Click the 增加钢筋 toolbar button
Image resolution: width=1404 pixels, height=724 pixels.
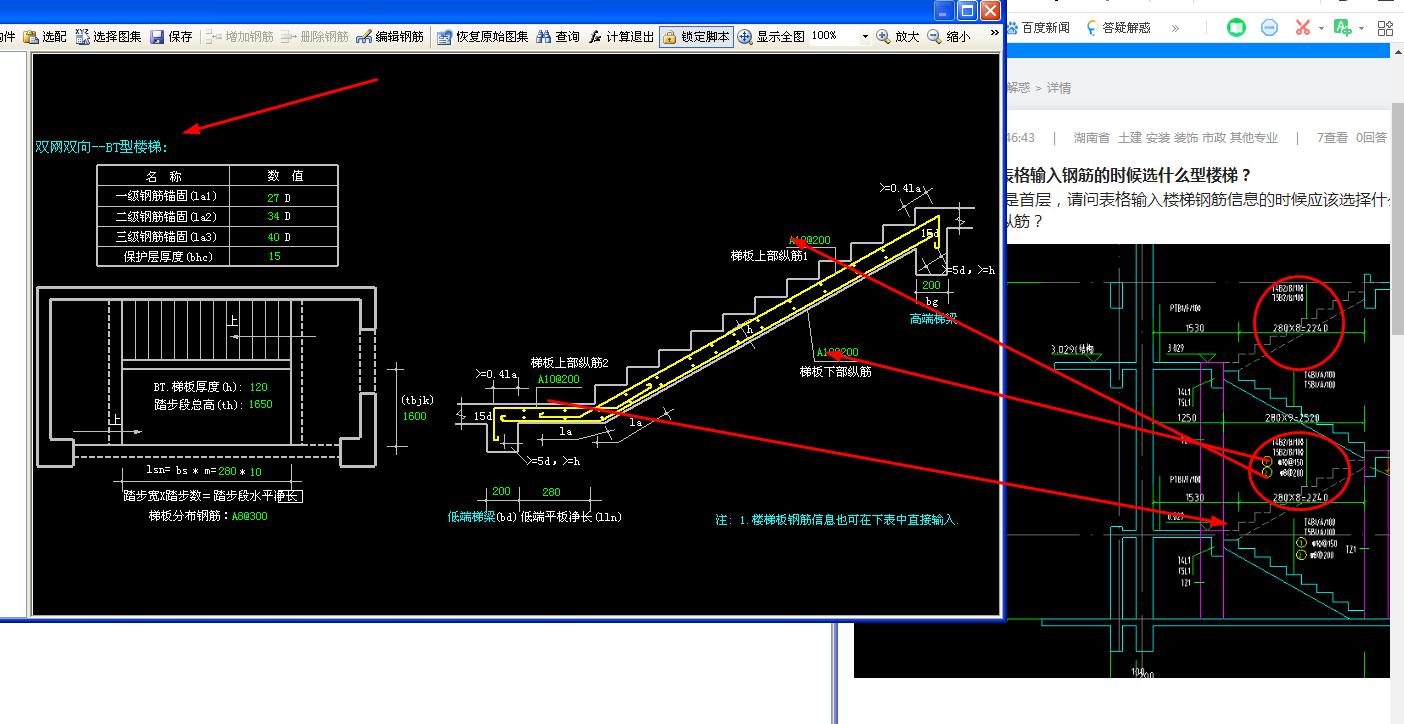(240, 36)
